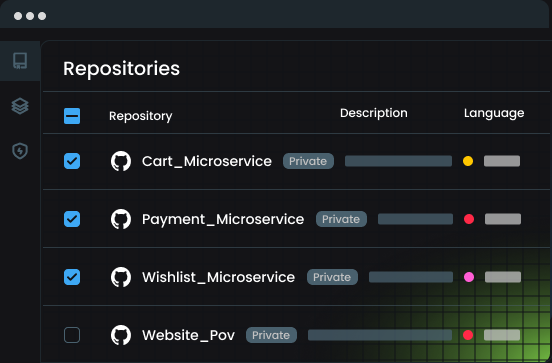Click GitHub icon beside Website_Pov
Screen dimensions: 552x363
click(121, 335)
